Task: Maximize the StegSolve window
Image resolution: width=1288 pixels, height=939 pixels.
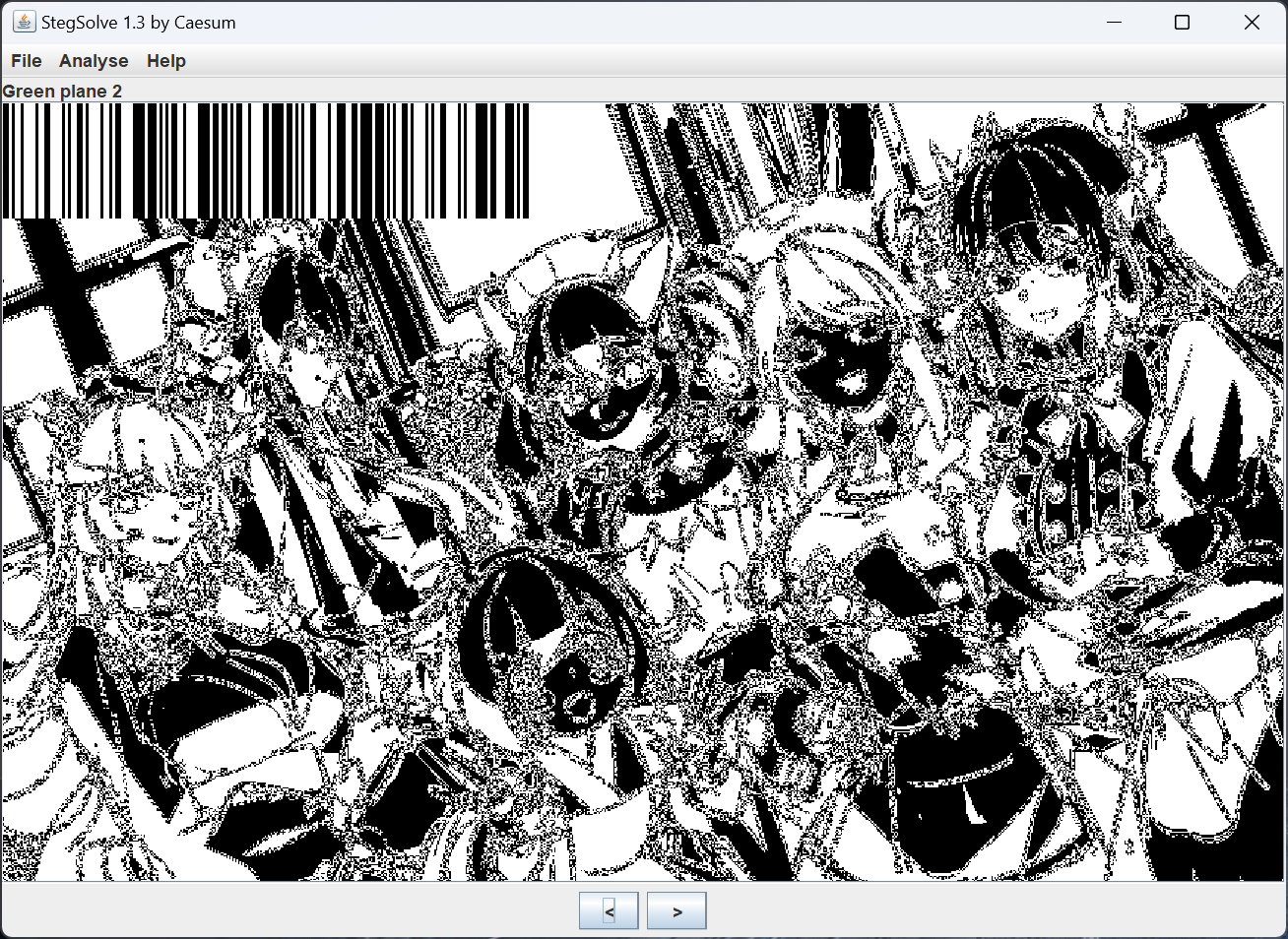Action: click(x=1183, y=22)
